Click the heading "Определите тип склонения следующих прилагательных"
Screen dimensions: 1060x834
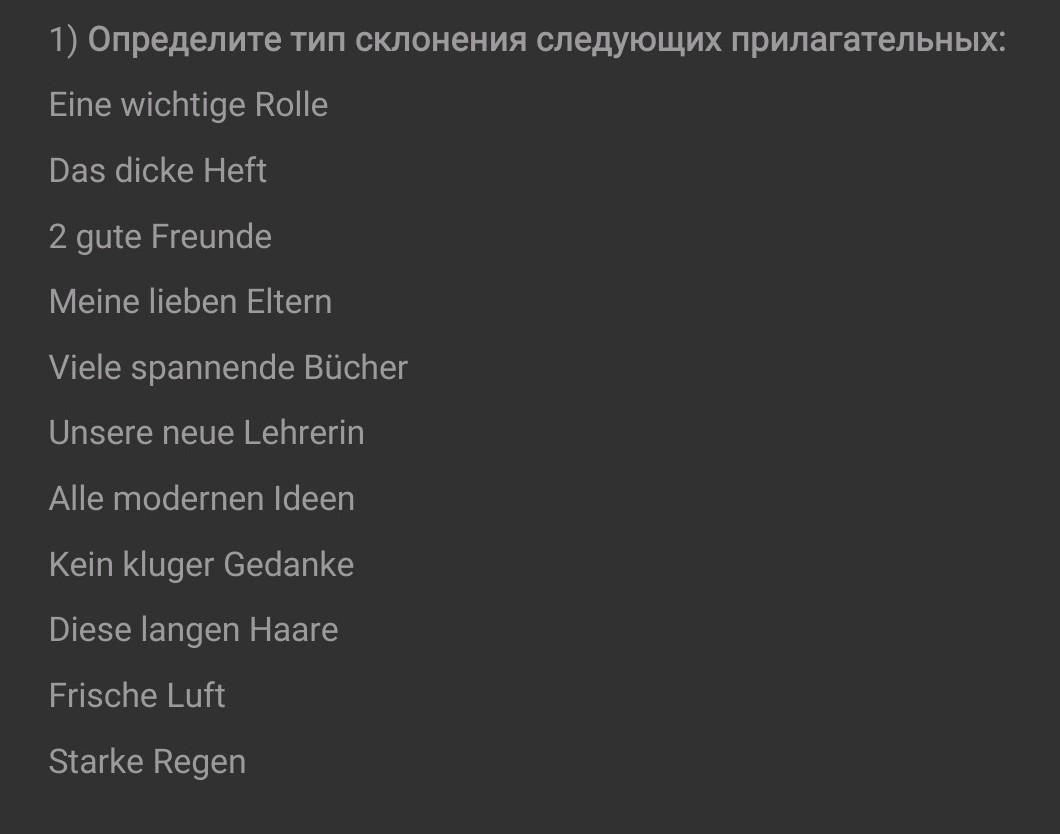546,40
